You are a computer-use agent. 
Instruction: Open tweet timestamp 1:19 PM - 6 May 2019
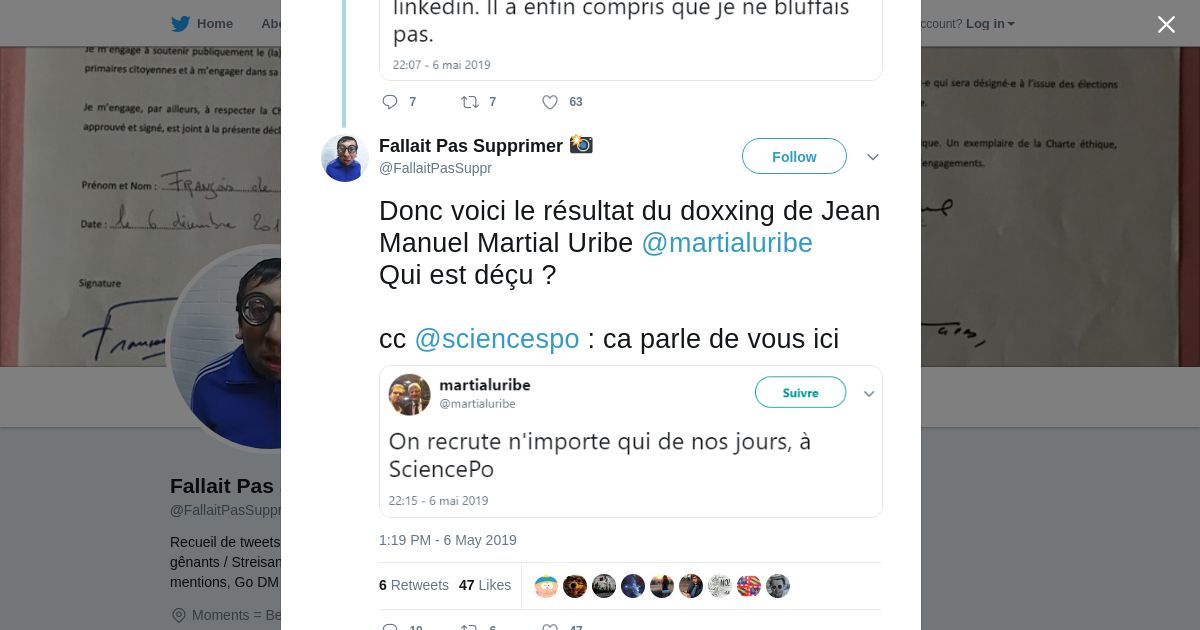click(x=448, y=540)
